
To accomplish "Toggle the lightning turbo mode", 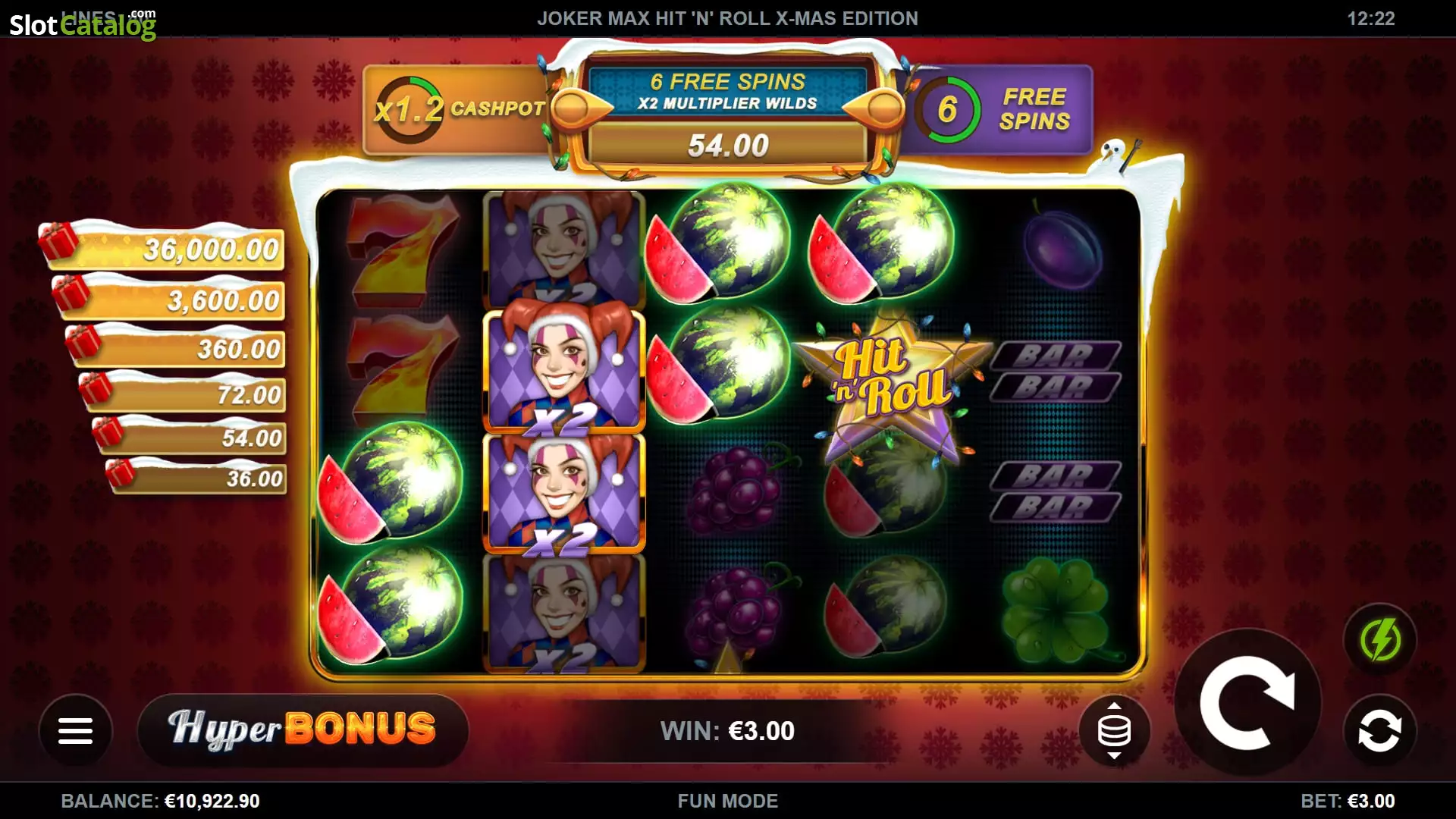I will tap(1379, 639).
